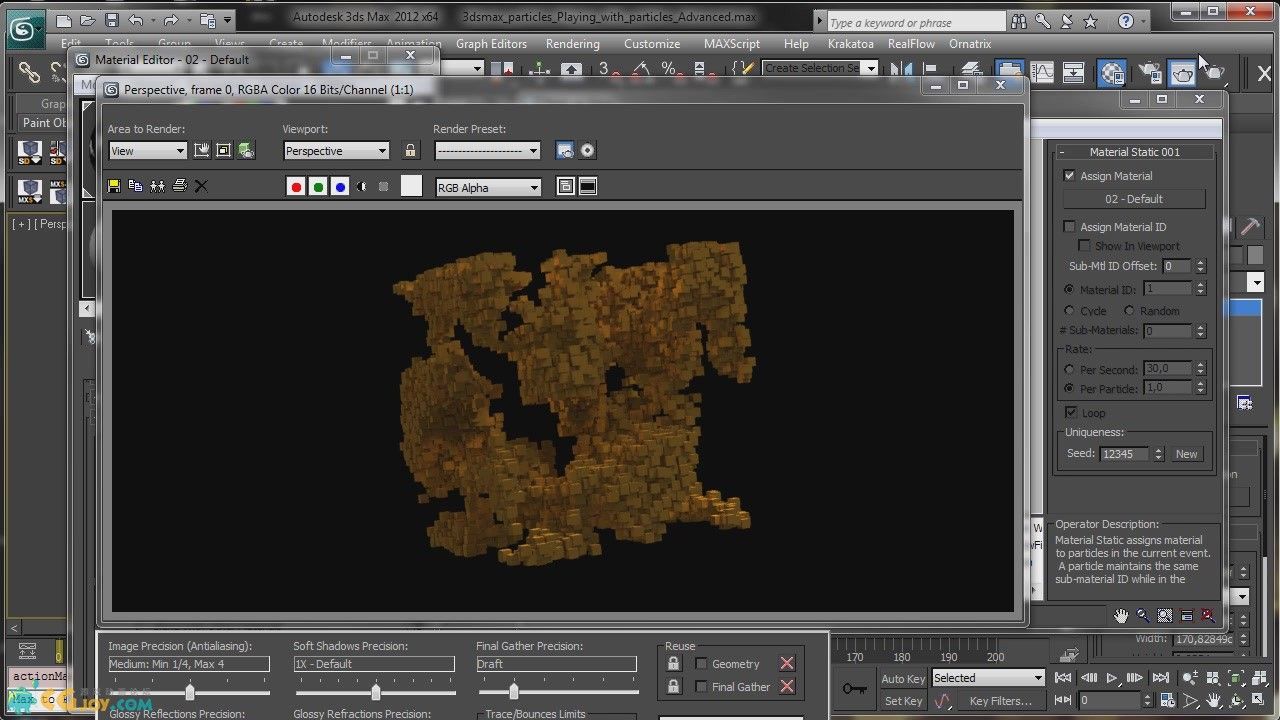Click the Render Setup teapot icon beside Area to Render
This screenshot has width=1280, height=720.
click(x=246, y=150)
